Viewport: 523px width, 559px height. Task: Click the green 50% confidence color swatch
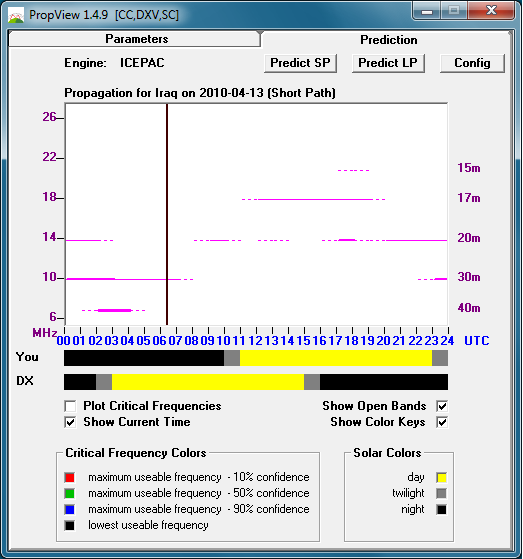(x=70, y=493)
